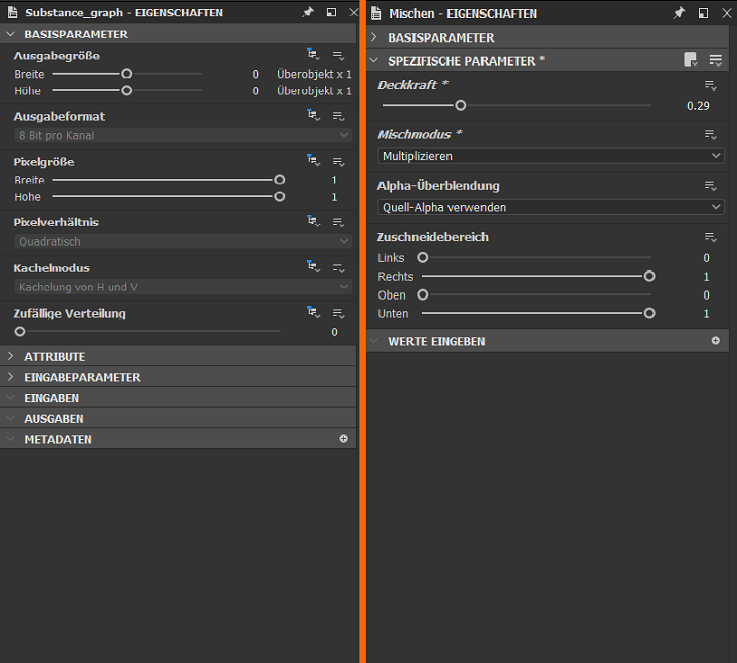Open the Kachelmodus dropdown
The width and height of the screenshot is (737, 663).
[183, 287]
